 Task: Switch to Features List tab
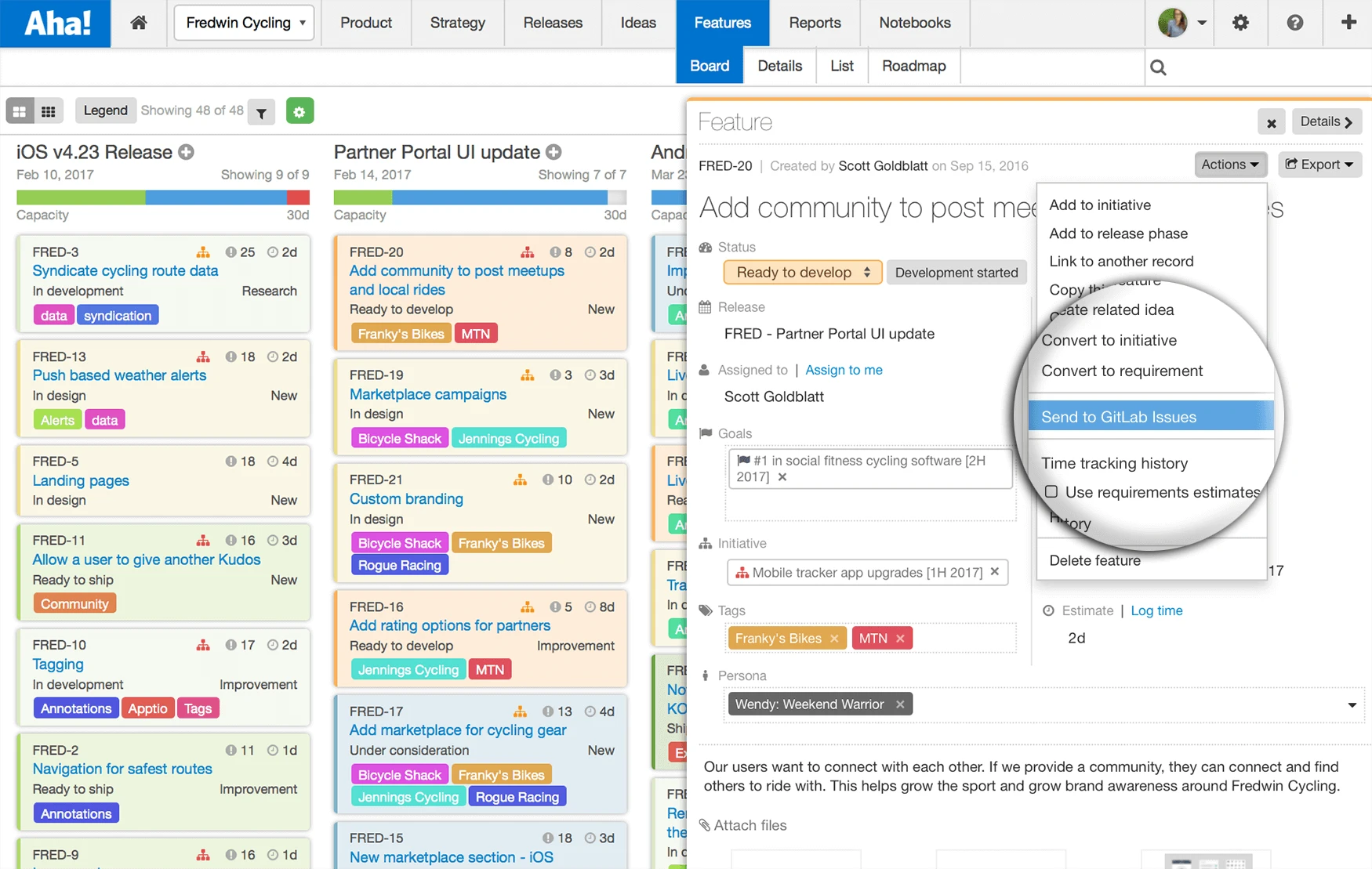click(841, 66)
